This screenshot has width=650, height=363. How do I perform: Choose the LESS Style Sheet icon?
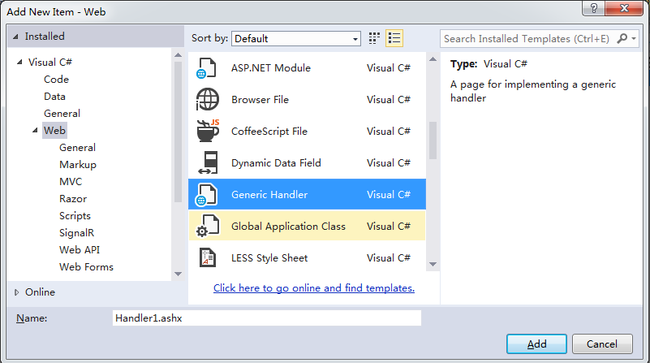[207, 258]
